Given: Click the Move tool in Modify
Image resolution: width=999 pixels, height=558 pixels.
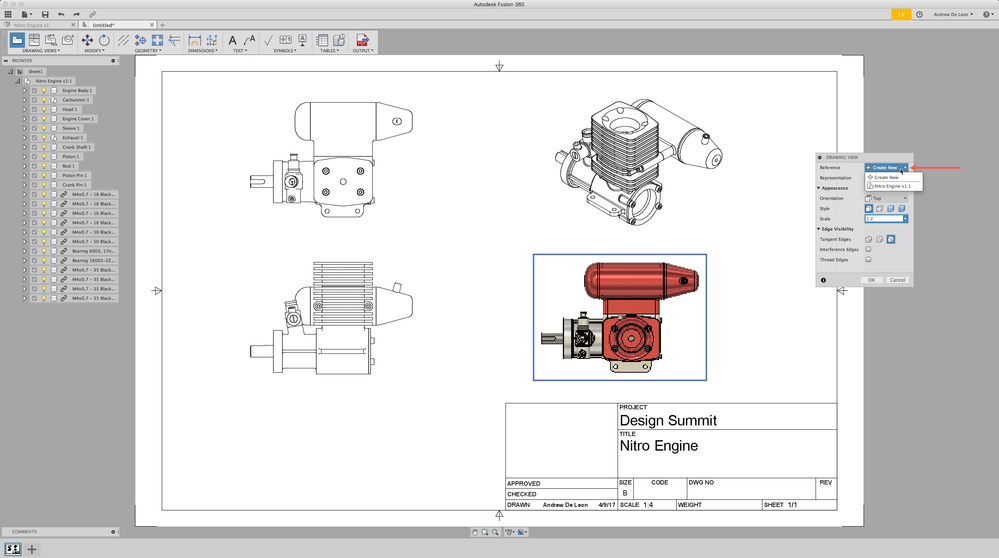Looking at the screenshot, I should 87,40.
